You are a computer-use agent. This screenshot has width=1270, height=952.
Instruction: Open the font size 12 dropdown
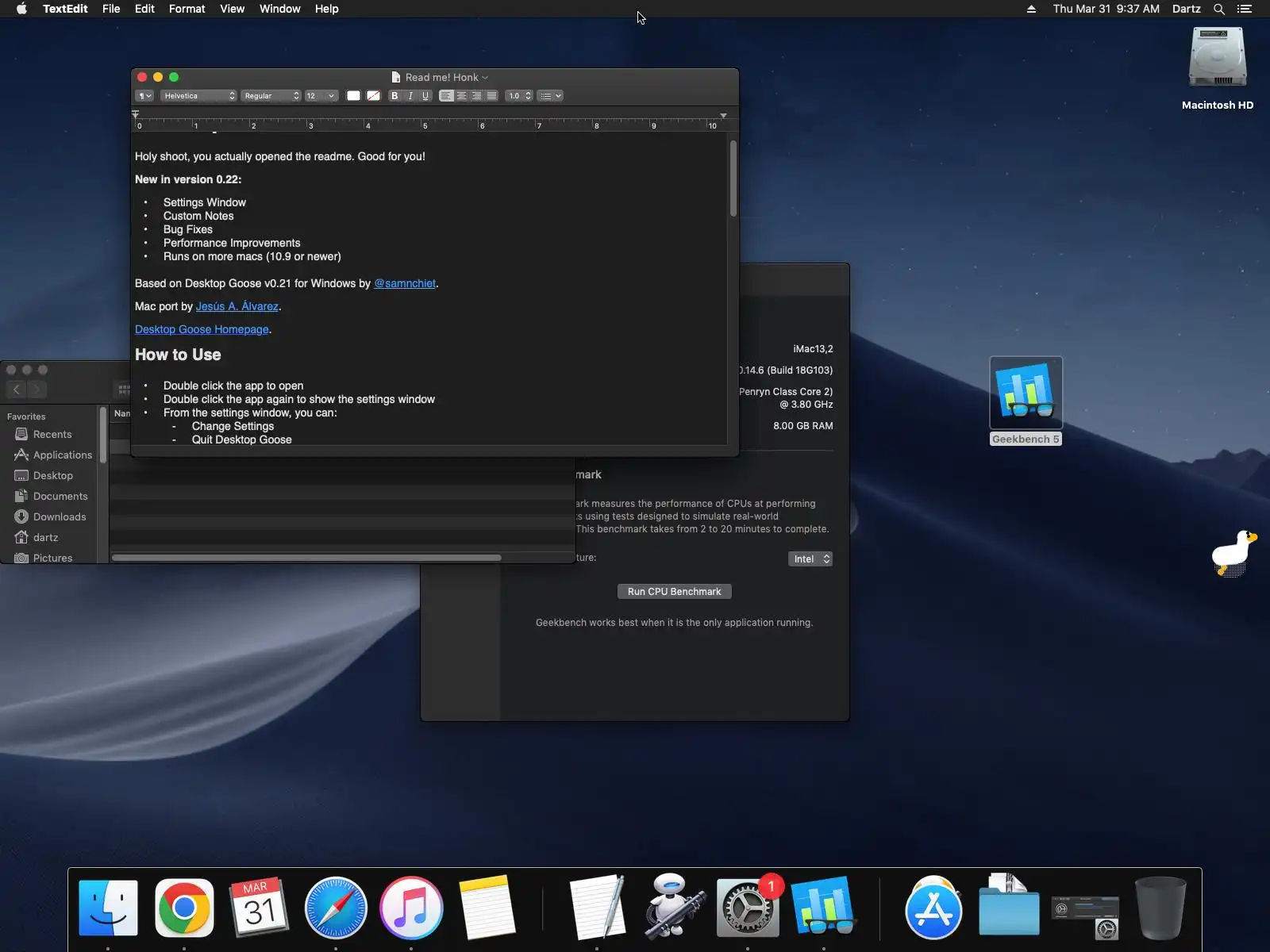pos(321,96)
